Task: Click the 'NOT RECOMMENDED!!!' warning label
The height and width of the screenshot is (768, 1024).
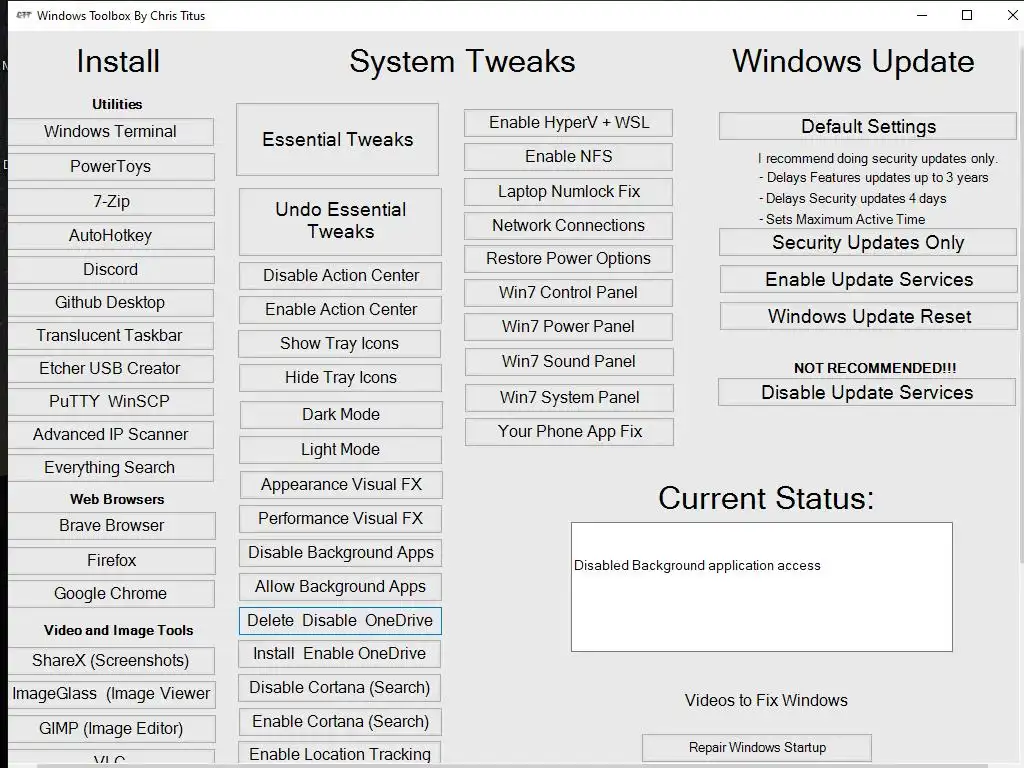Action: pyautogui.click(x=875, y=368)
